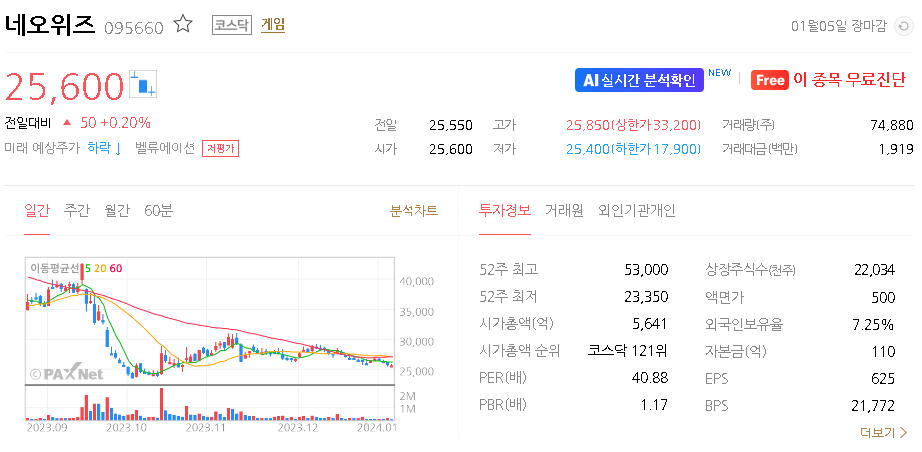Click the daily price chart thumbnail
The height and width of the screenshot is (452, 922).
pyautogui.click(x=210, y=339)
